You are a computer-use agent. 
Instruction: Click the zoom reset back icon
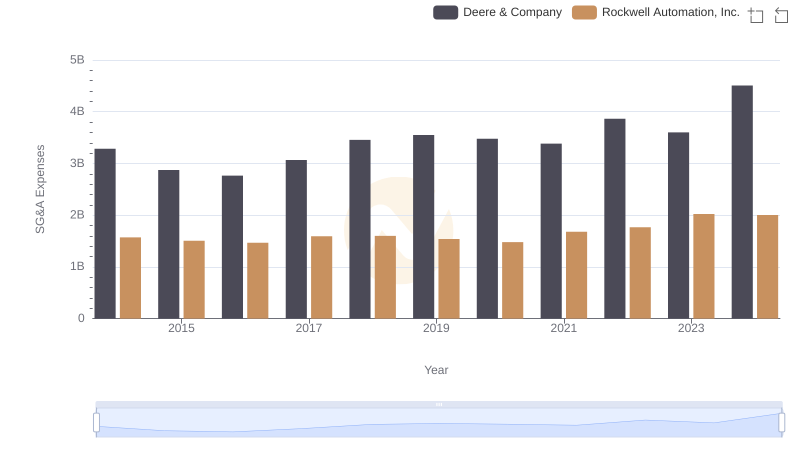click(x=781, y=15)
